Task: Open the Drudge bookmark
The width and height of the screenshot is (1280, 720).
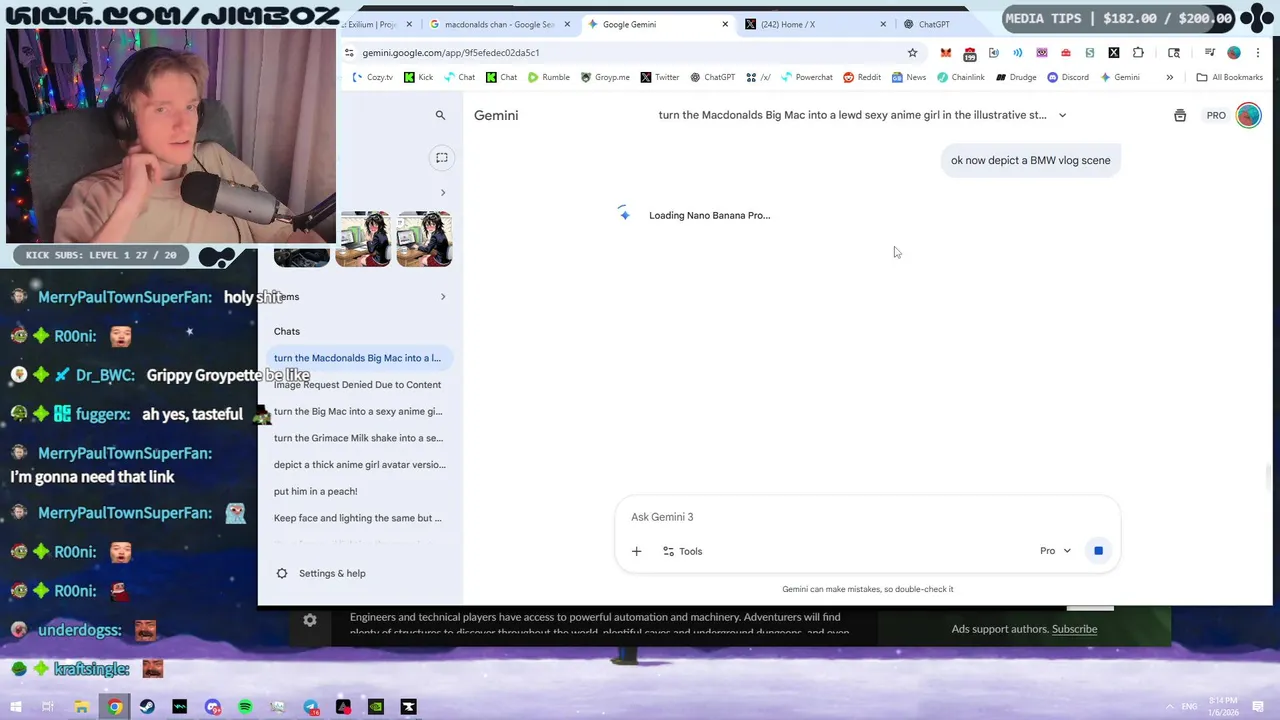Action: 1016,77
